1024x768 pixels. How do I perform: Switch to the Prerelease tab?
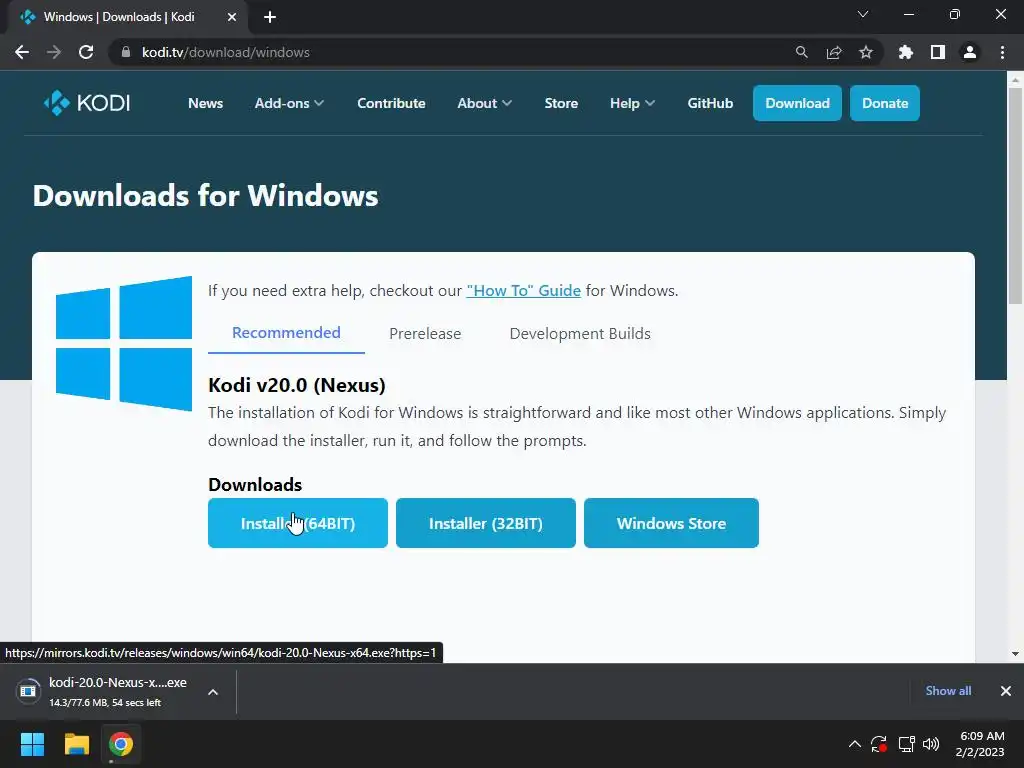coord(425,334)
